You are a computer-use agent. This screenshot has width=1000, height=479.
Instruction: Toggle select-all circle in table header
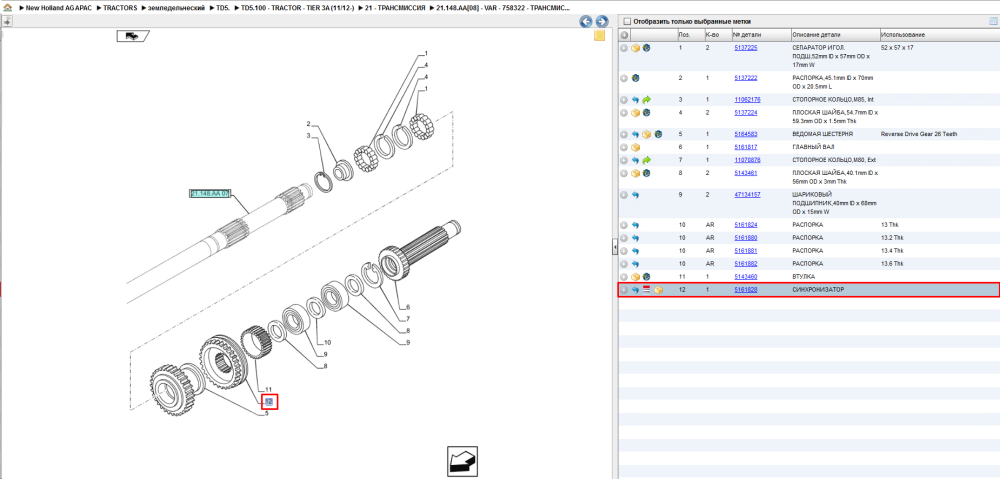pyautogui.click(x=624, y=35)
